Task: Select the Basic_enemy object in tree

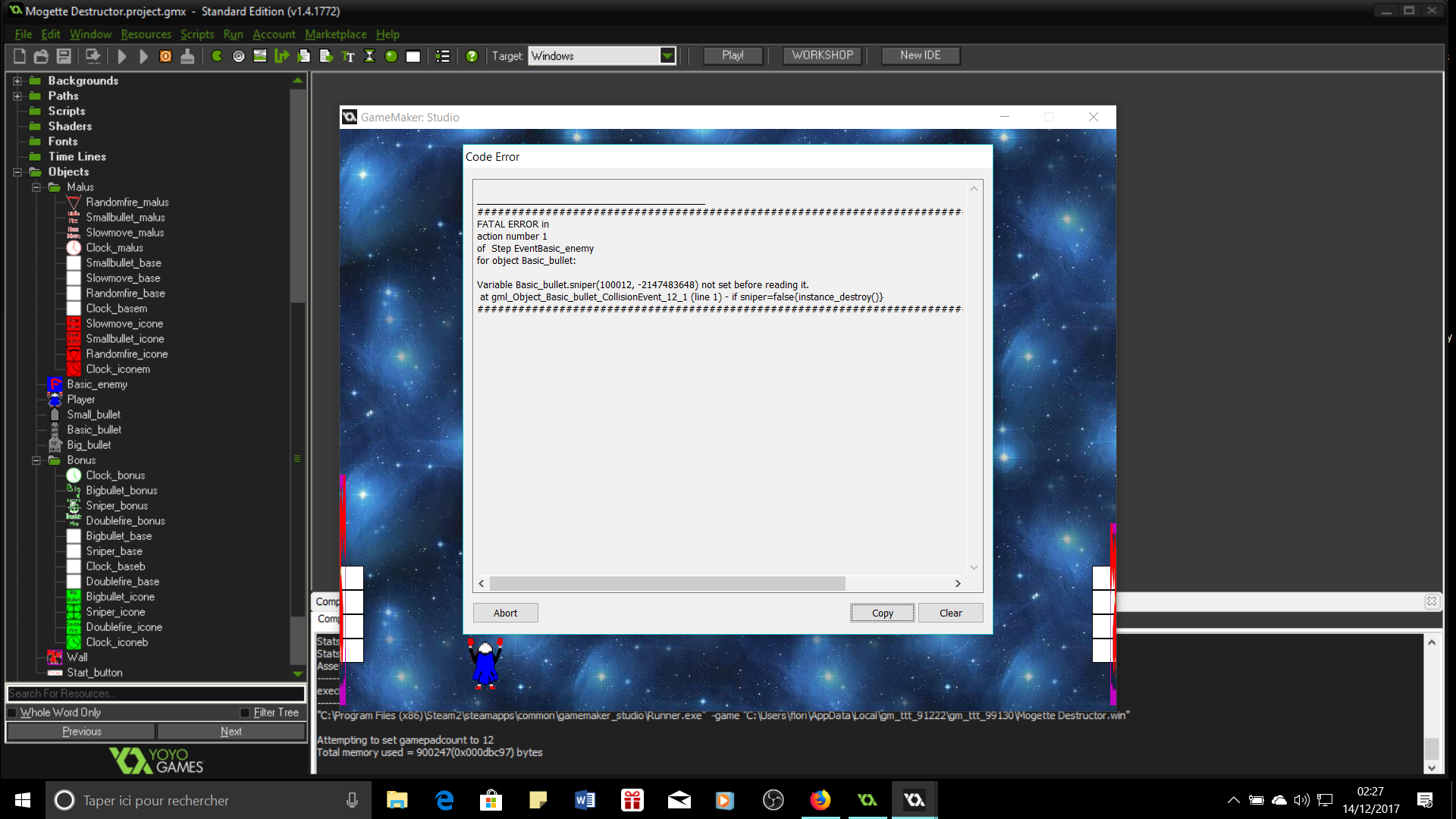Action: (x=97, y=384)
